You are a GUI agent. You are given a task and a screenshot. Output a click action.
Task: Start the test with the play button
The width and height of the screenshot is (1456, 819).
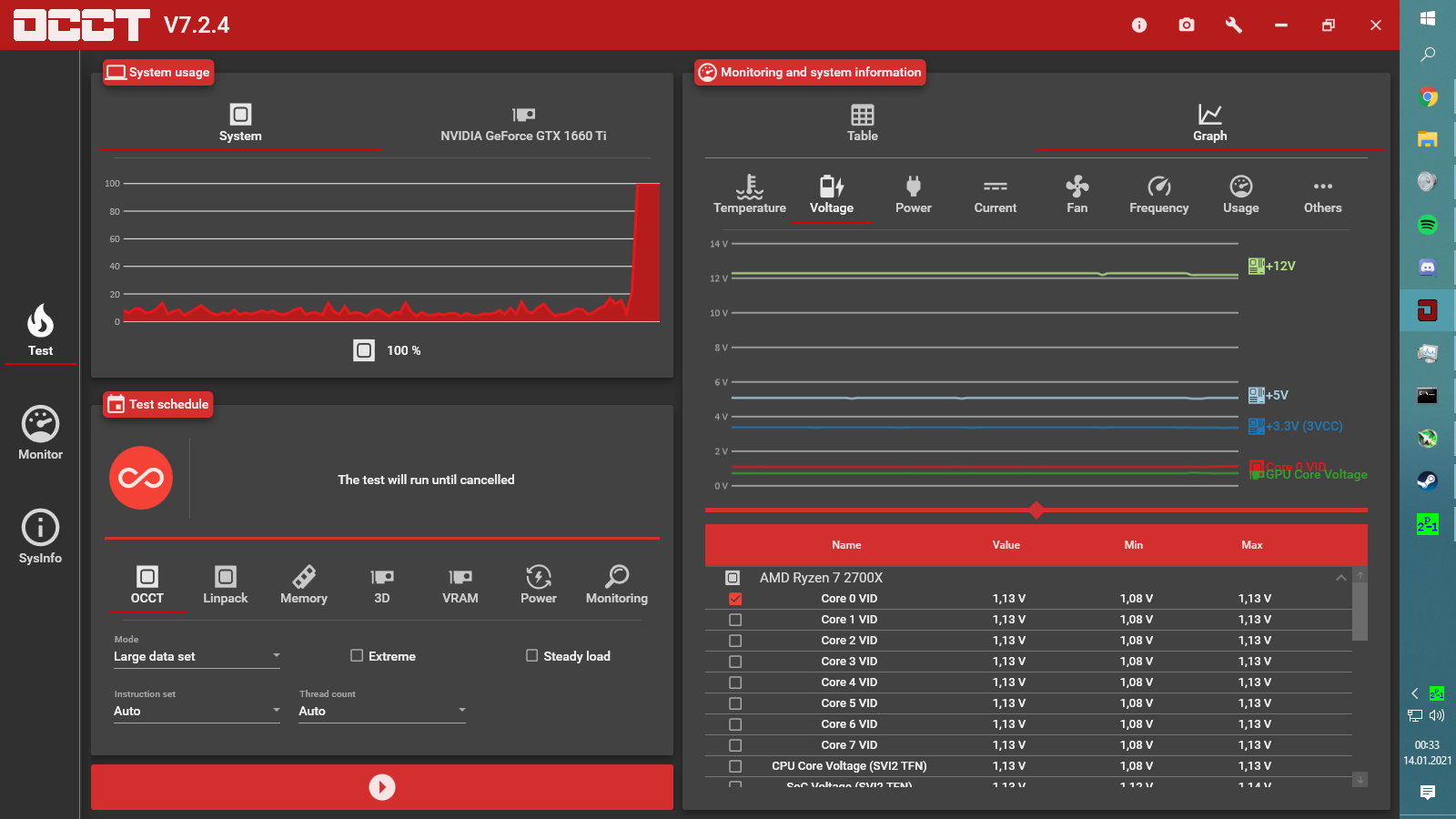point(382,787)
